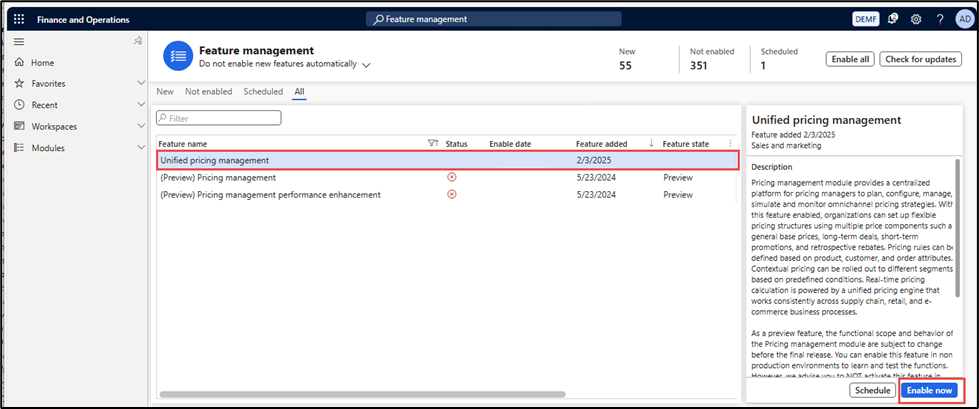Click the Feature added column header

coord(602,144)
